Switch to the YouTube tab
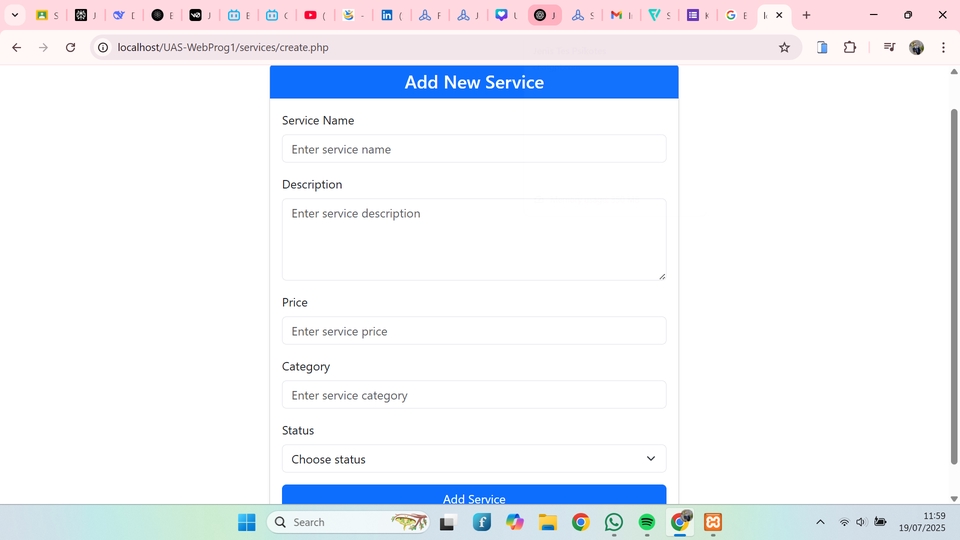 [315, 15]
